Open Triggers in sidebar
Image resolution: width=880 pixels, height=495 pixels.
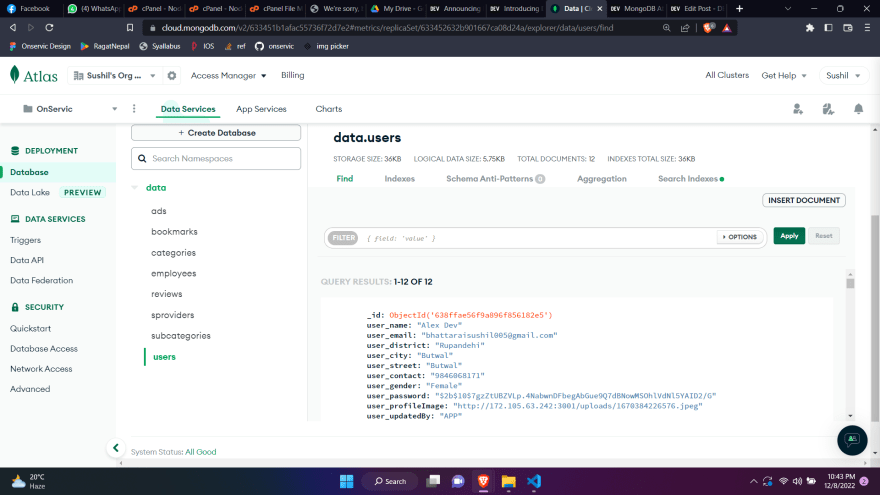(25, 240)
